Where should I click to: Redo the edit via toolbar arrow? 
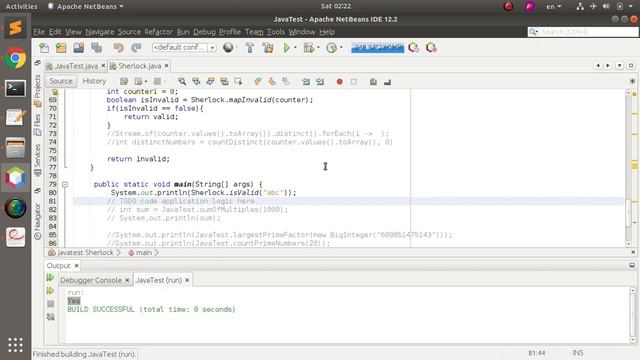coord(136,48)
